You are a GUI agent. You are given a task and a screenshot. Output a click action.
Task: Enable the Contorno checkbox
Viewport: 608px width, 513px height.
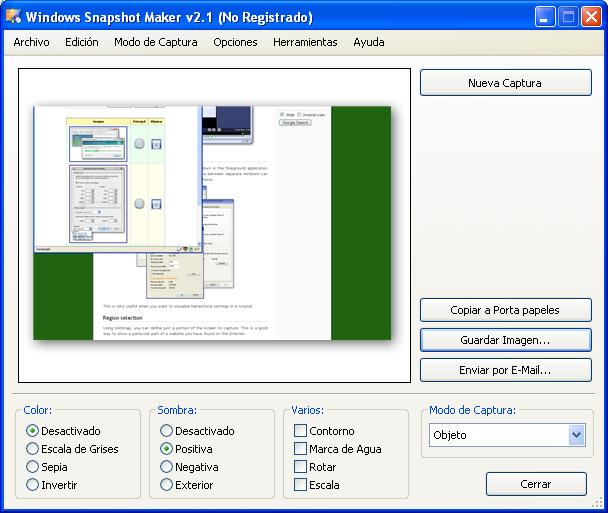point(300,431)
